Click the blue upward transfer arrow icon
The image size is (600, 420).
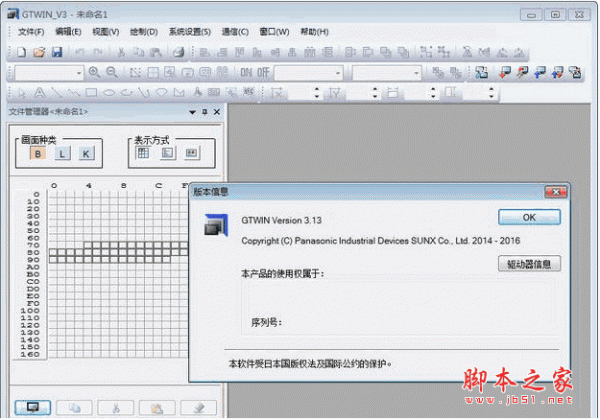coord(540,72)
